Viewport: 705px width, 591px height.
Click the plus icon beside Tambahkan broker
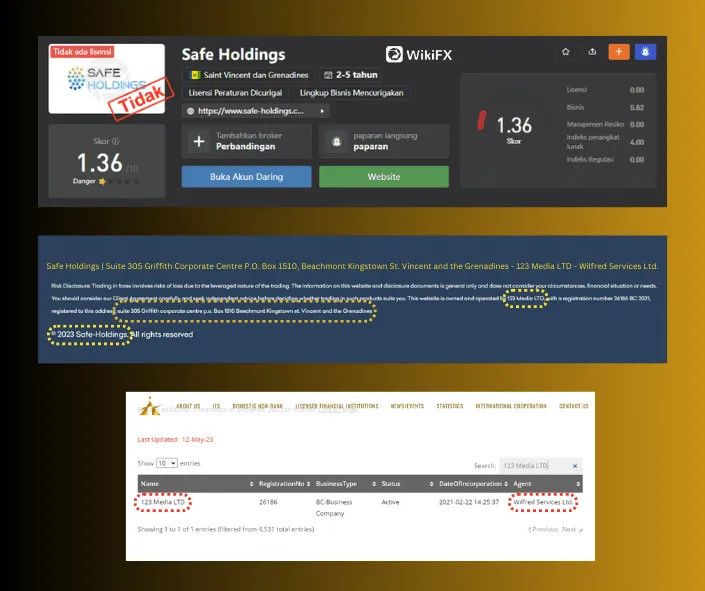click(199, 141)
